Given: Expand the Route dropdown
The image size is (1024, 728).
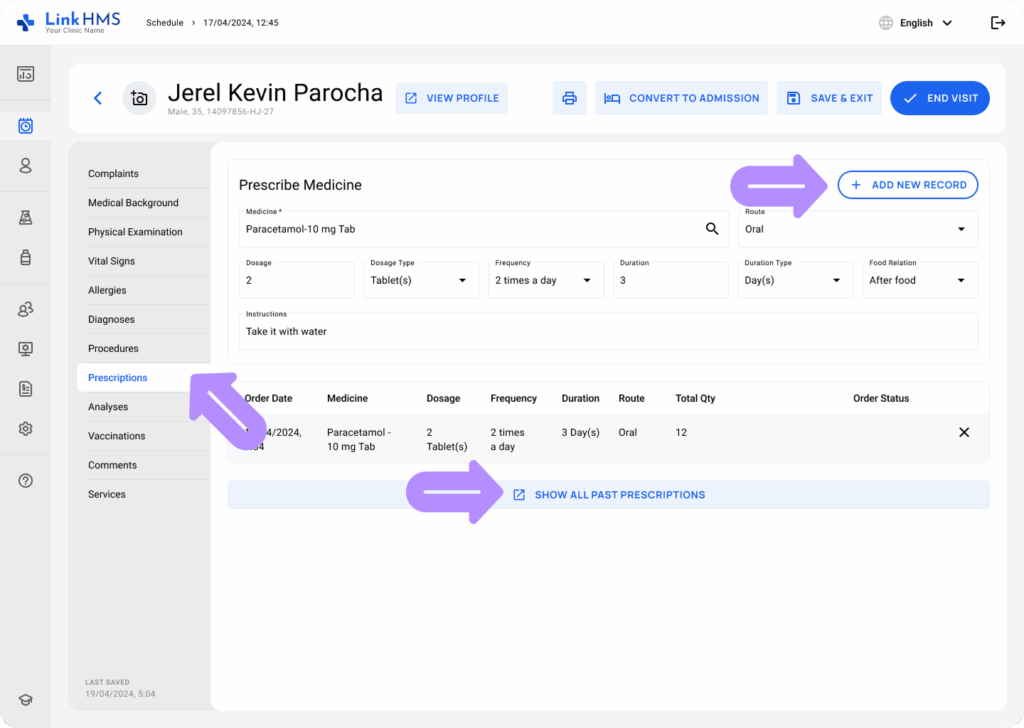Looking at the screenshot, I should click(858, 229).
